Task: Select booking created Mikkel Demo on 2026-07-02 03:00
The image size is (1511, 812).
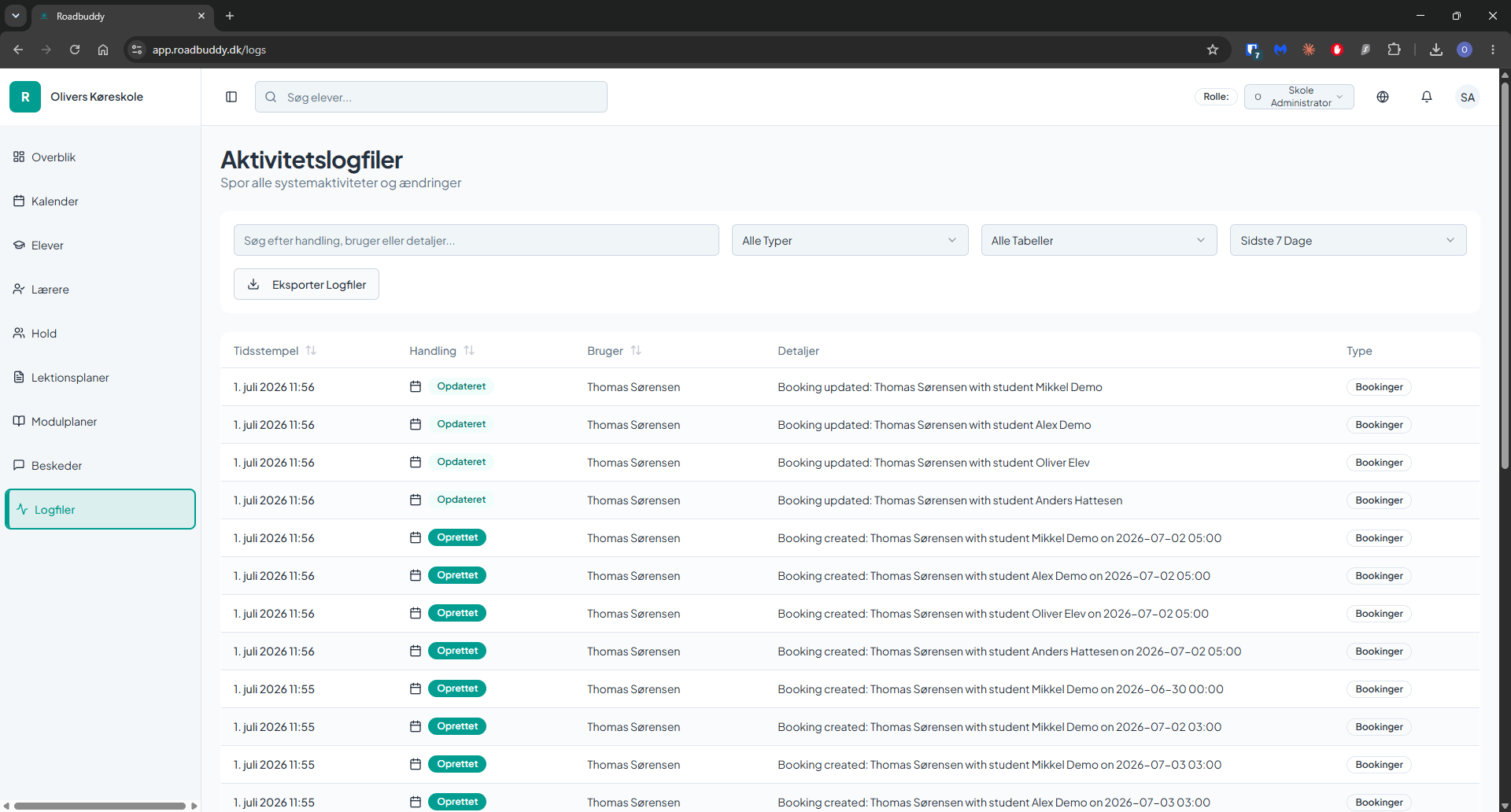Action: point(999,726)
